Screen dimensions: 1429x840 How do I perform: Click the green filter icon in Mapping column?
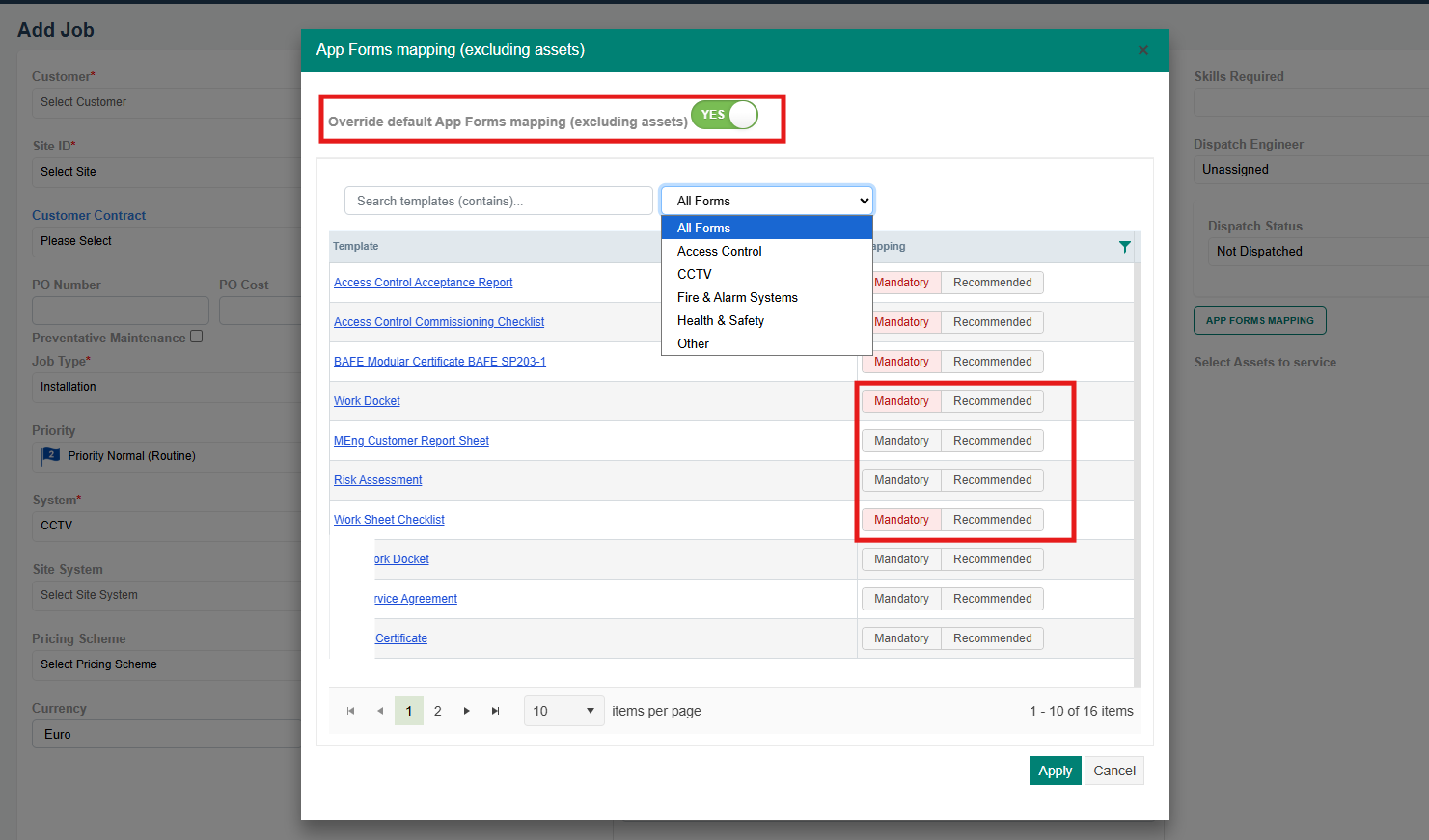(1124, 247)
